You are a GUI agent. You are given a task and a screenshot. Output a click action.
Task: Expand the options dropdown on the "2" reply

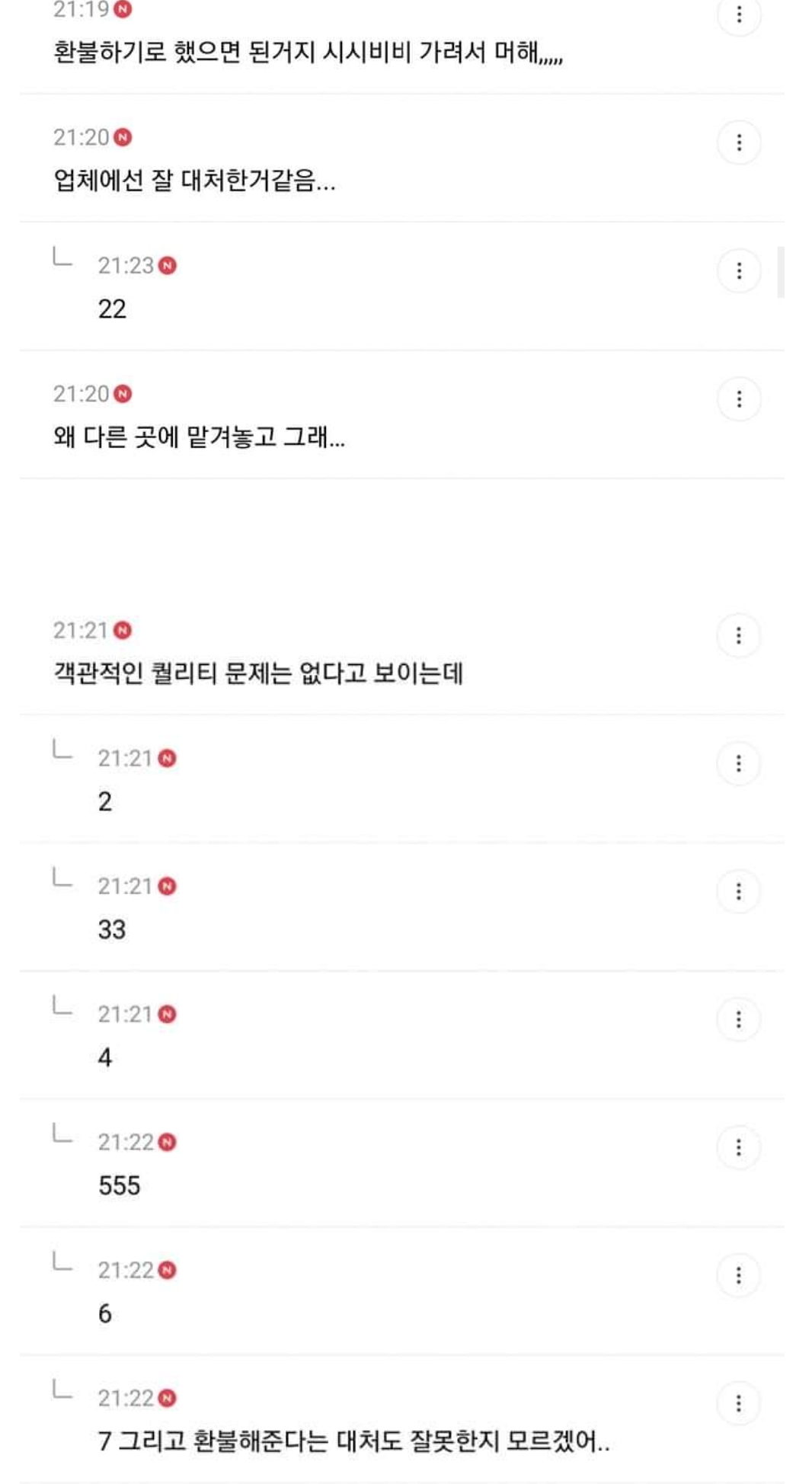pos(738,763)
